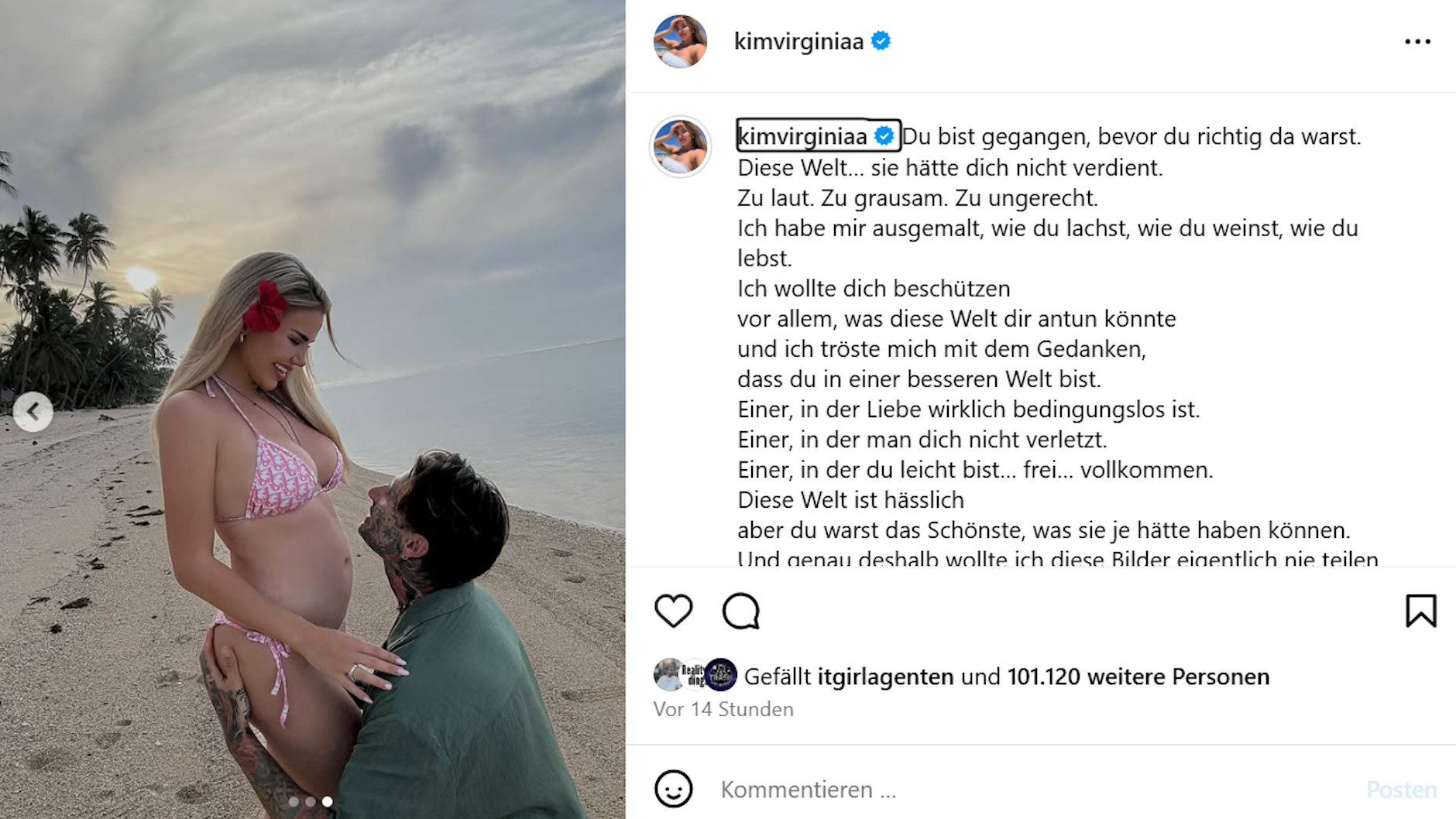The width and height of the screenshot is (1456, 819).
Task: Click the verified badge beside caption username
Action: tap(884, 136)
